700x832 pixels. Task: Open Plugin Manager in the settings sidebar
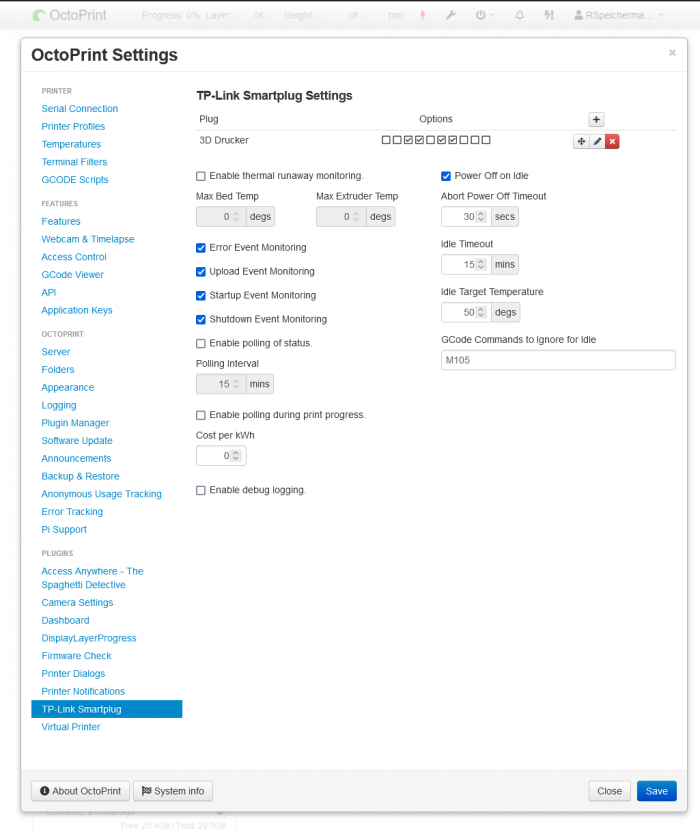coord(75,423)
